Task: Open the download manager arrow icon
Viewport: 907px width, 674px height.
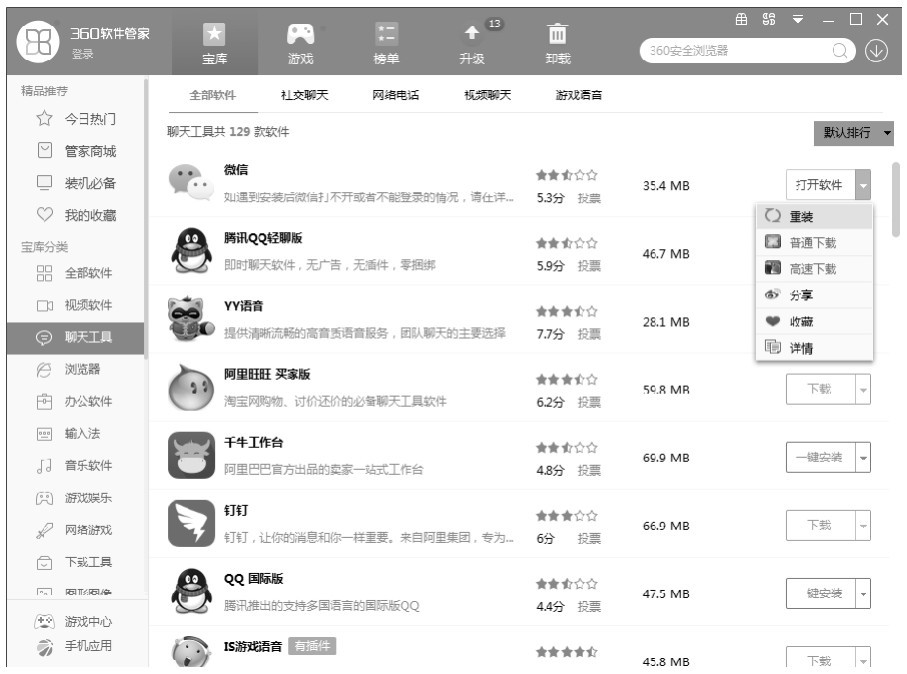Action: coord(876,51)
